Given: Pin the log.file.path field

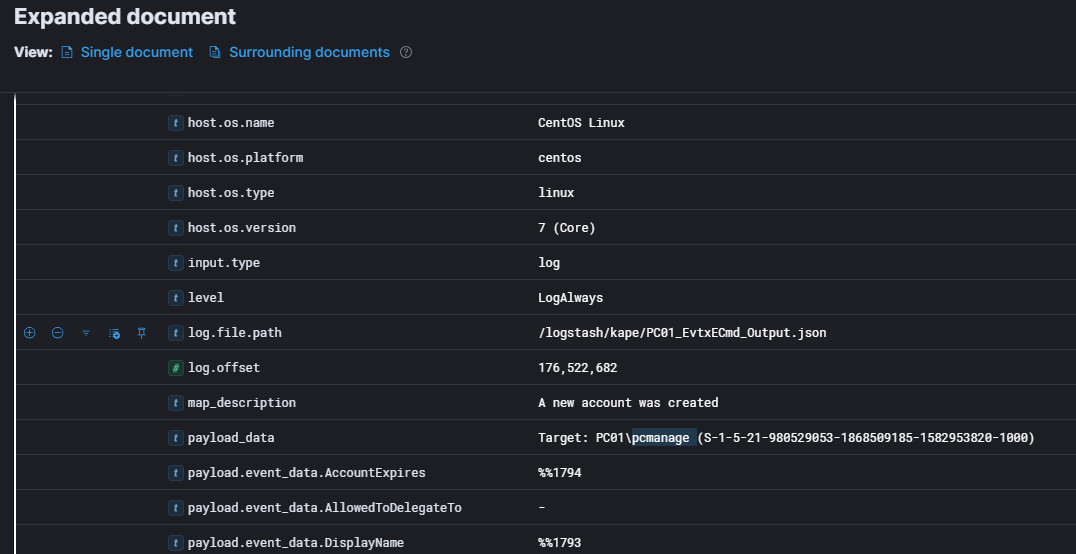Looking at the screenshot, I should click(x=141, y=333).
